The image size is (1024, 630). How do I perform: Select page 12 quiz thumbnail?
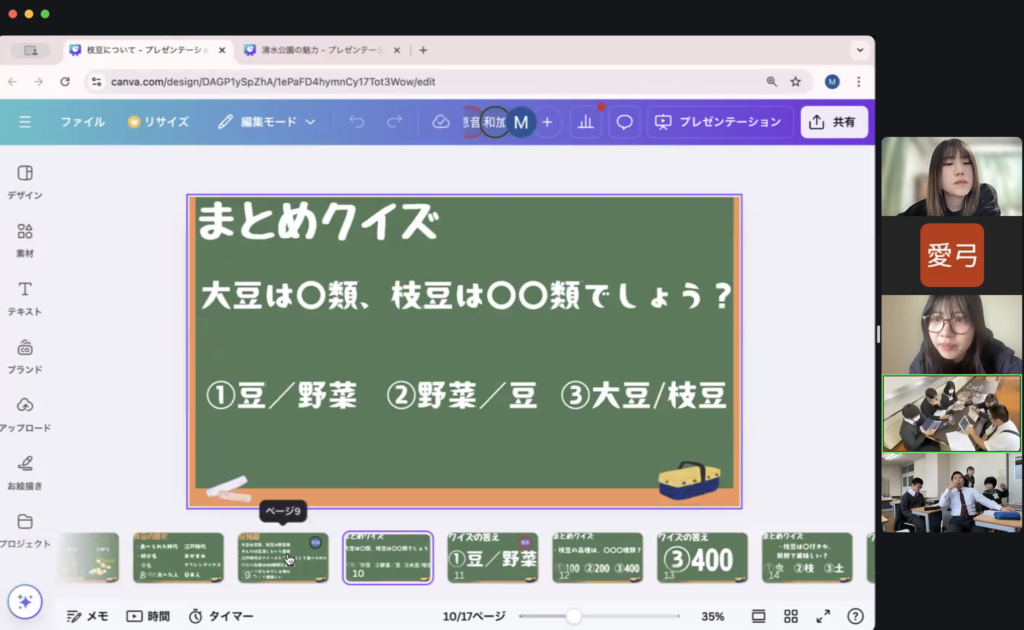coord(598,558)
